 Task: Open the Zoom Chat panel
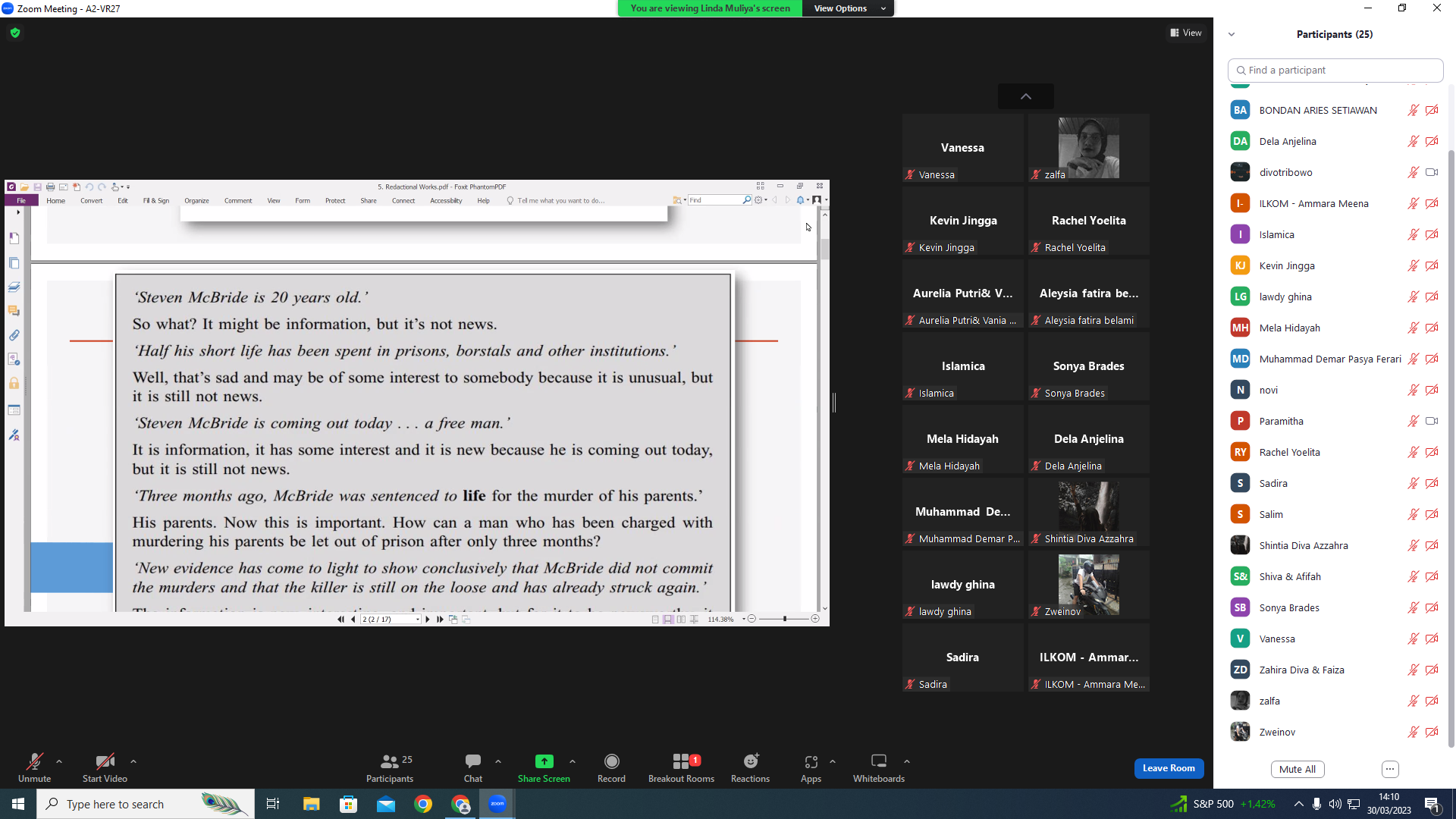(473, 767)
